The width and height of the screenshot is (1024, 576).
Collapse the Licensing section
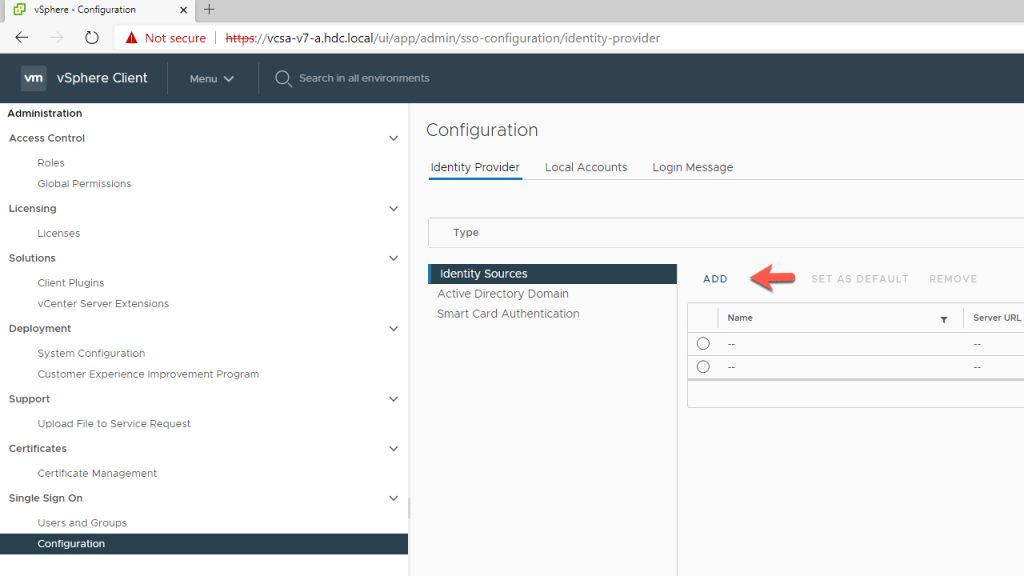coord(393,209)
